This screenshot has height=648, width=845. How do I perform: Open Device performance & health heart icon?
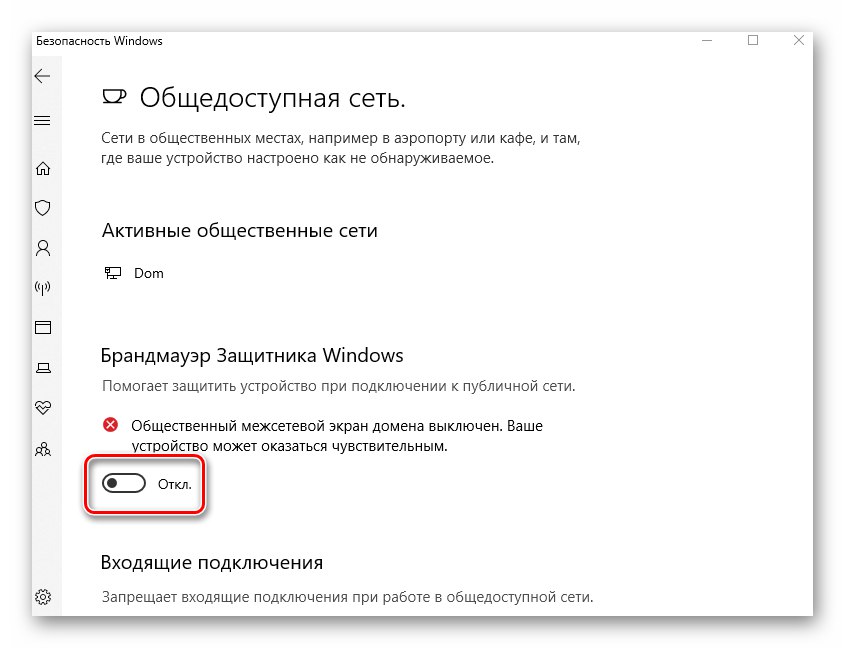pyautogui.click(x=43, y=407)
